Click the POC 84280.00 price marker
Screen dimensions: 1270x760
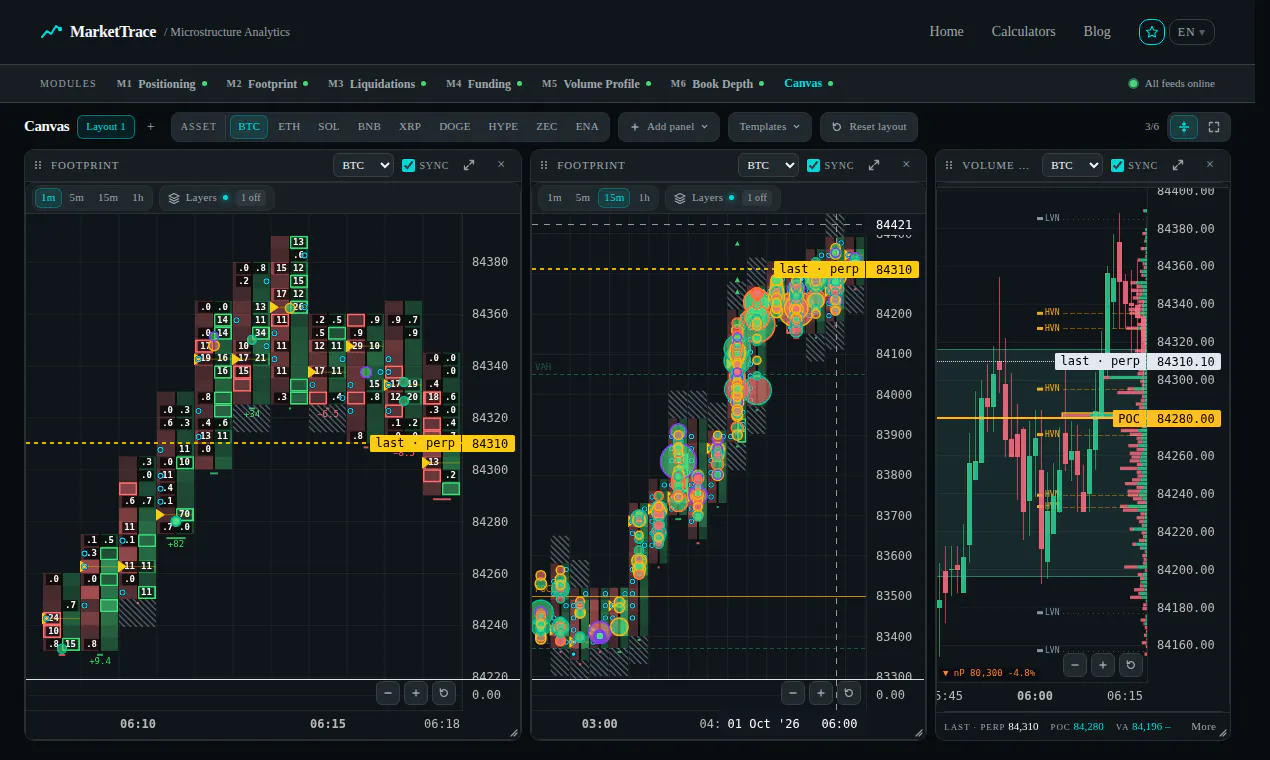[x=1167, y=419]
